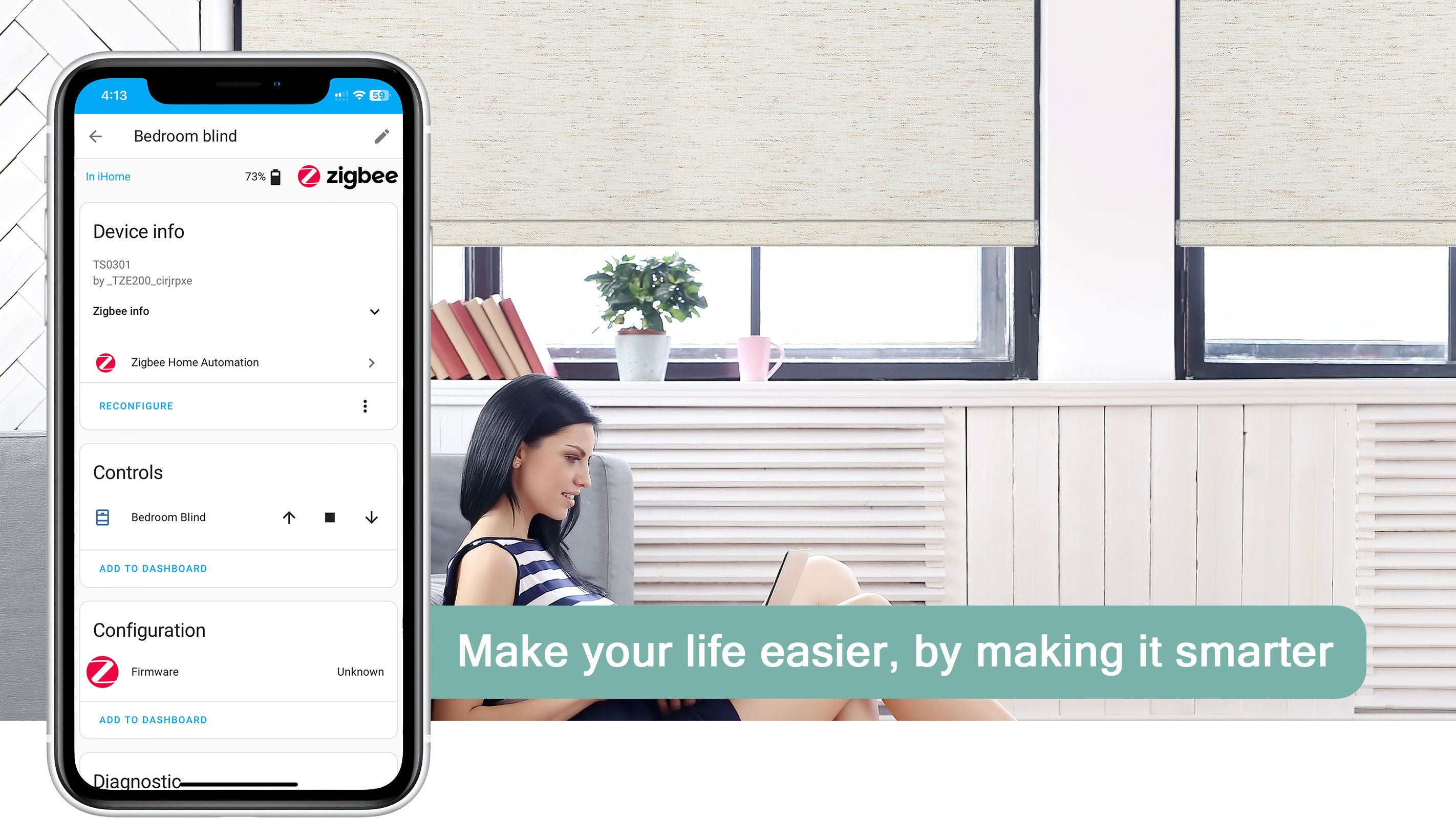The height and width of the screenshot is (819, 1456).
Task: Tap the three-dot overflow menu icon
Action: tap(365, 406)
